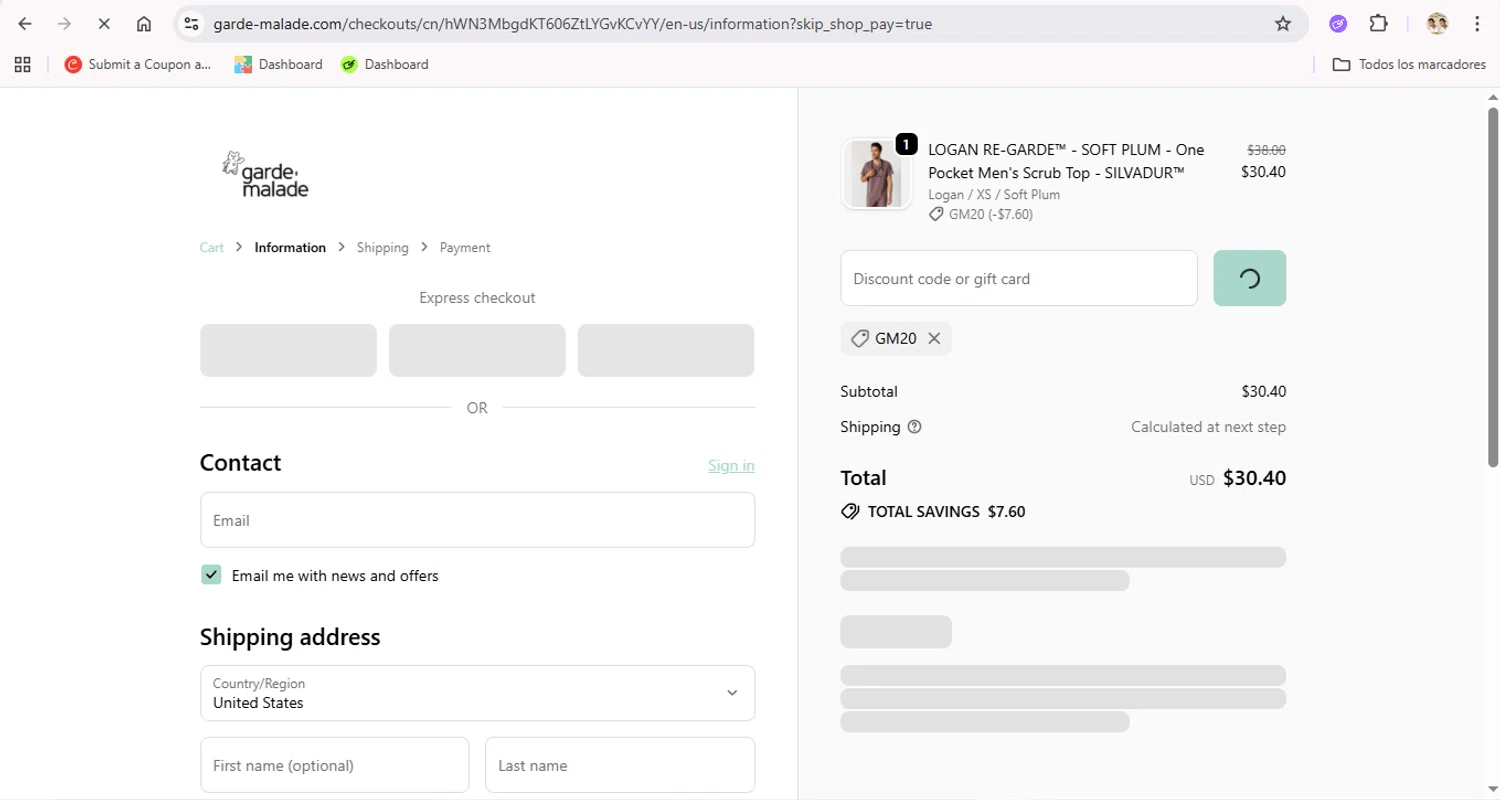Click the loading Apply discount button
The image size is (1500, 800).
[x=1250, y=278]
